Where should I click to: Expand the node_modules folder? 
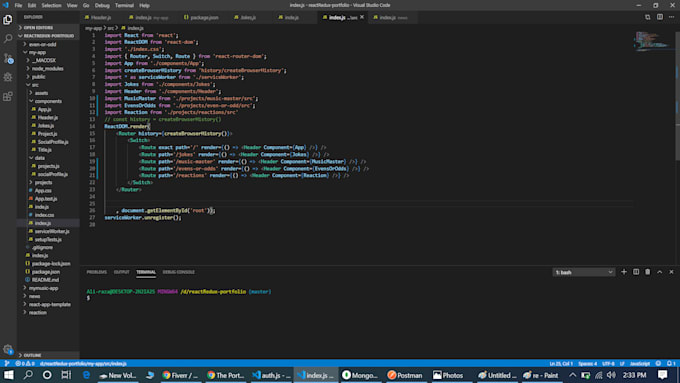pos(47,69)
